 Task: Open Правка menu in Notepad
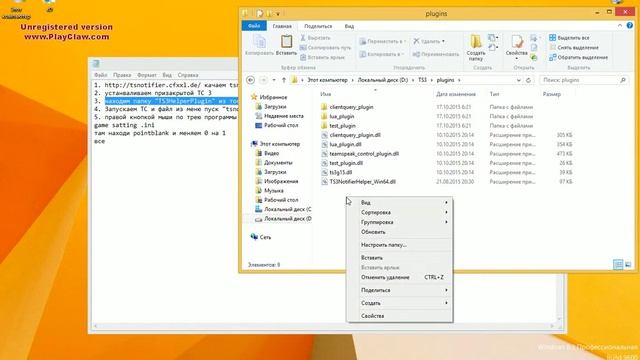(x=122, y=75)
